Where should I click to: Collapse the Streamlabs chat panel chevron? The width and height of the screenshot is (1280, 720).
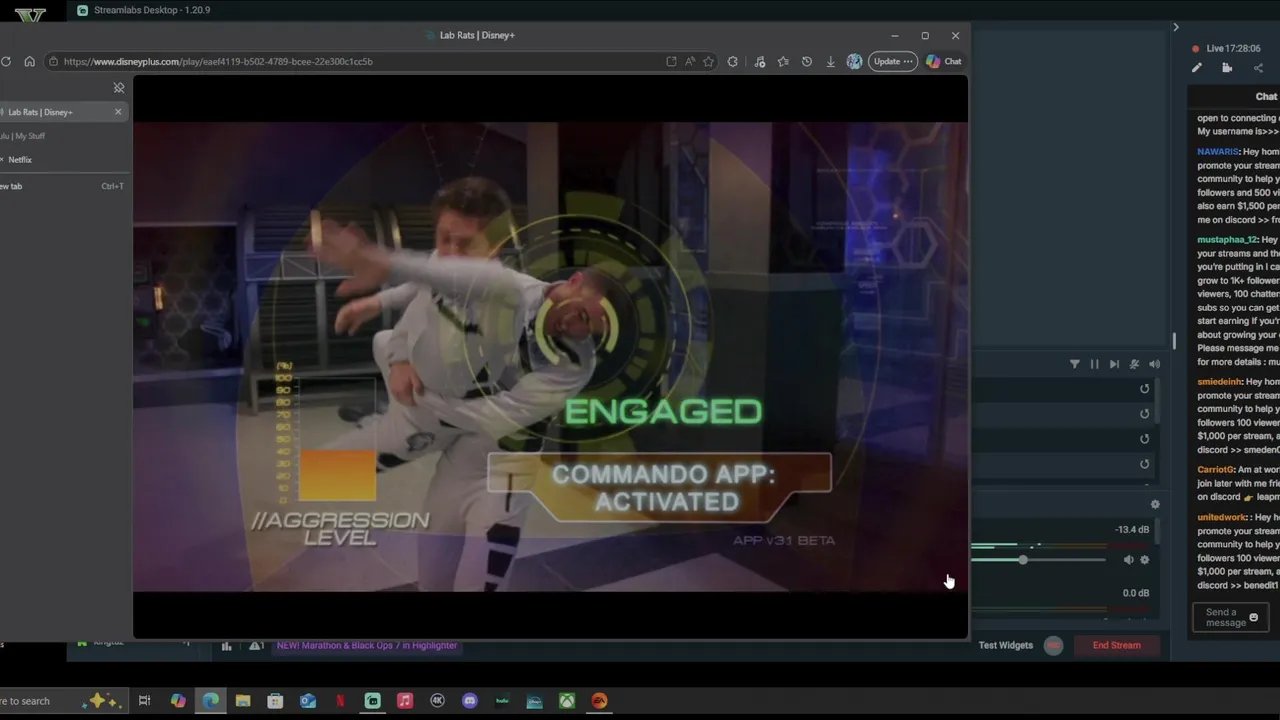click(1176, 27)
